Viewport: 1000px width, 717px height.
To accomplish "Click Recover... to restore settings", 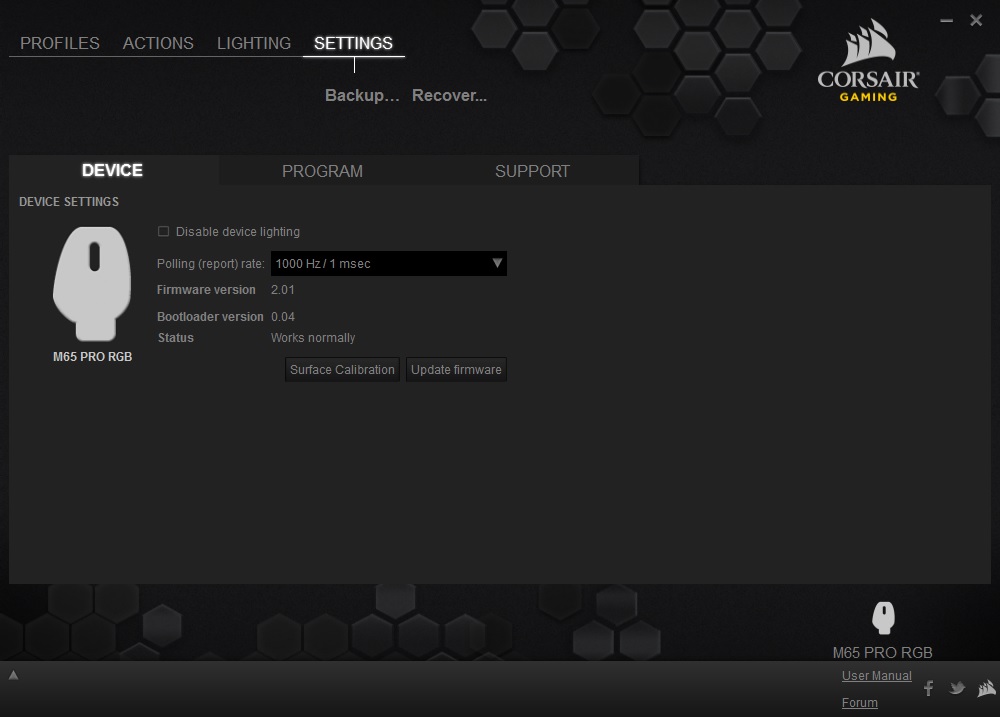I will (449, 95).
